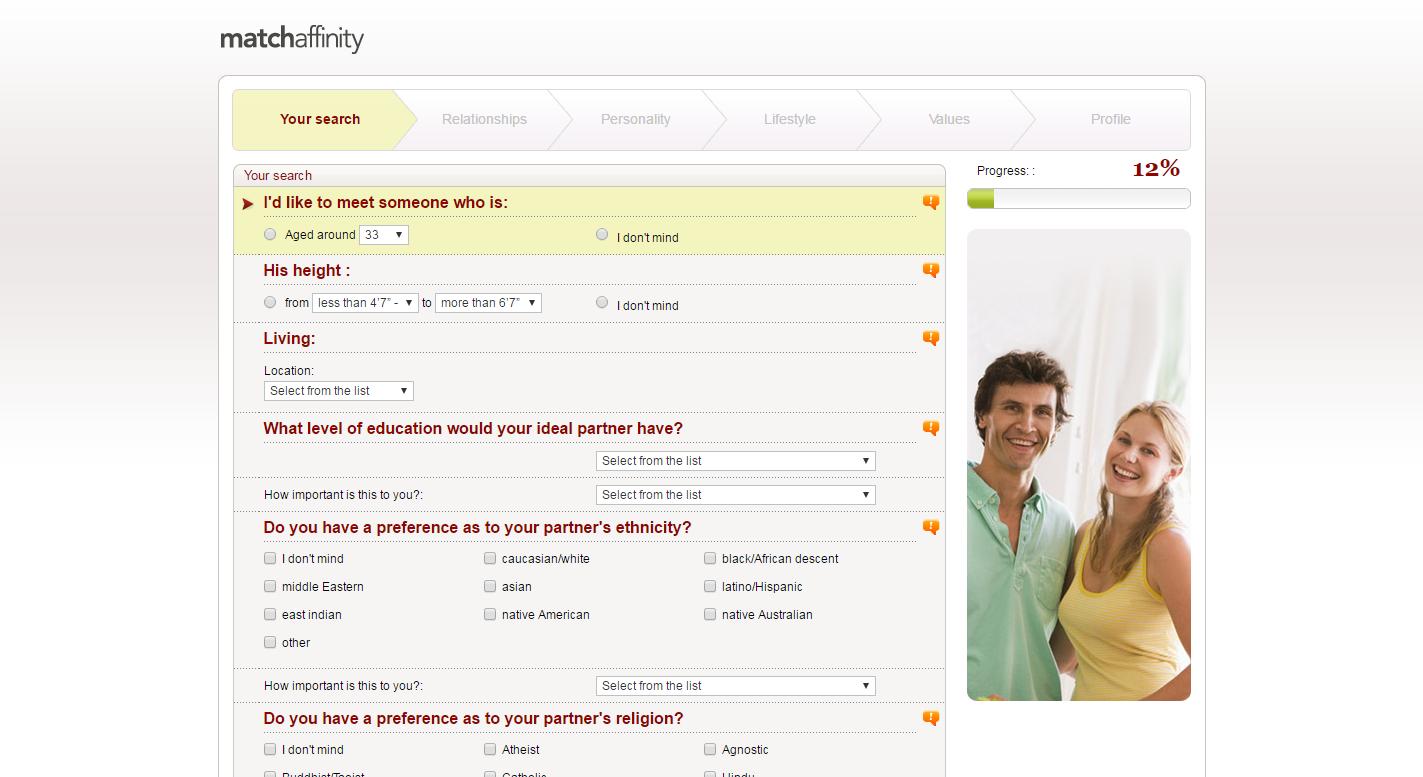Select 'I don't mind' radio for age
Screen dimensions: 1423x777
[602, 234]
